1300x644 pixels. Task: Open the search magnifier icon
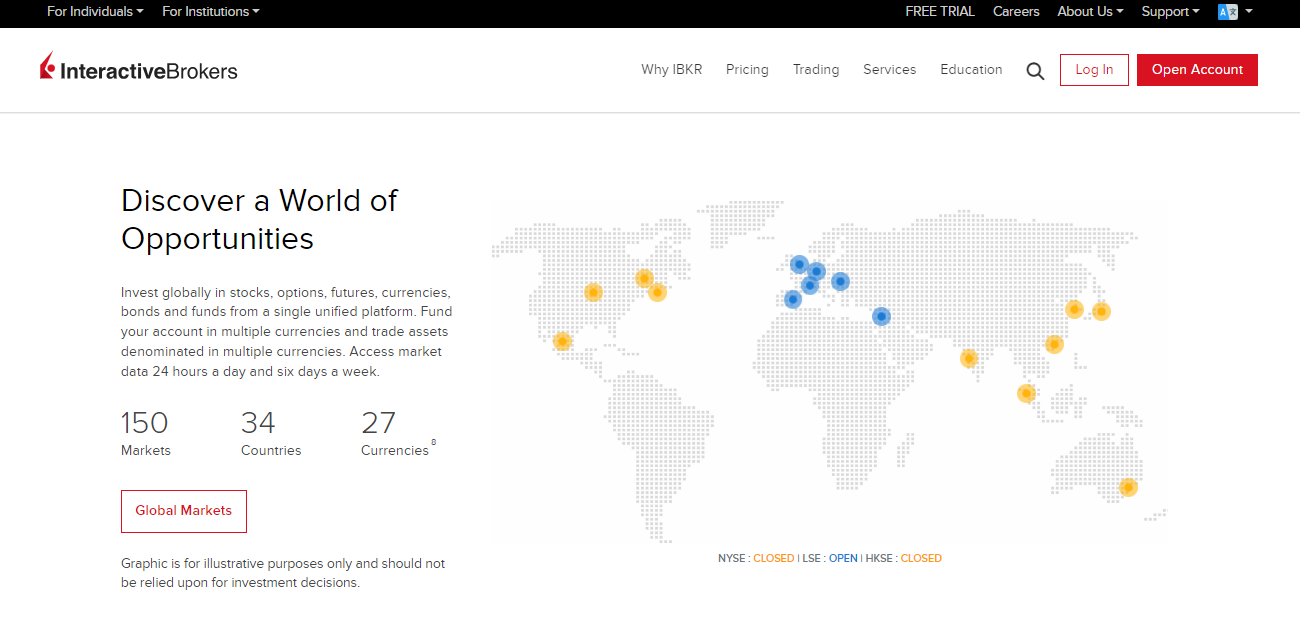point(1035,71)
